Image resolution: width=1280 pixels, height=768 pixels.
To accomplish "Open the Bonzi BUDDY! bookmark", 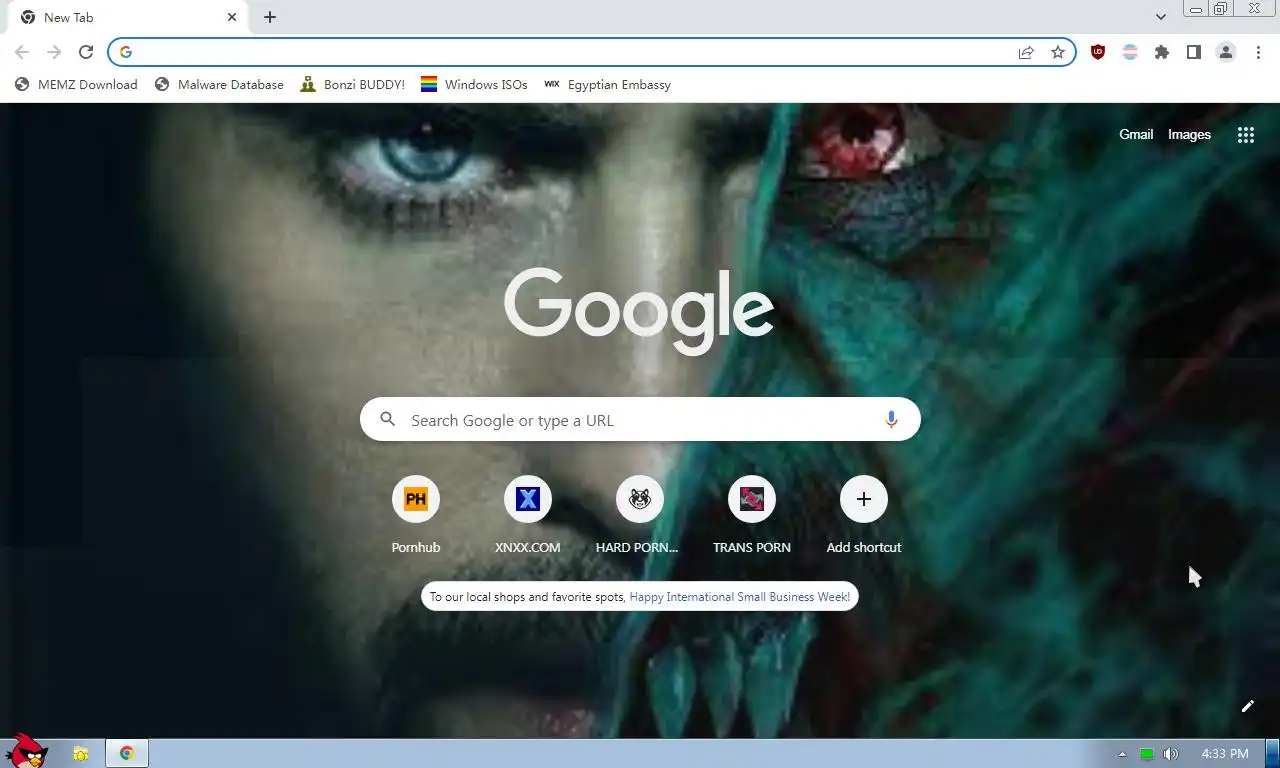I will (x=352, y=85).
